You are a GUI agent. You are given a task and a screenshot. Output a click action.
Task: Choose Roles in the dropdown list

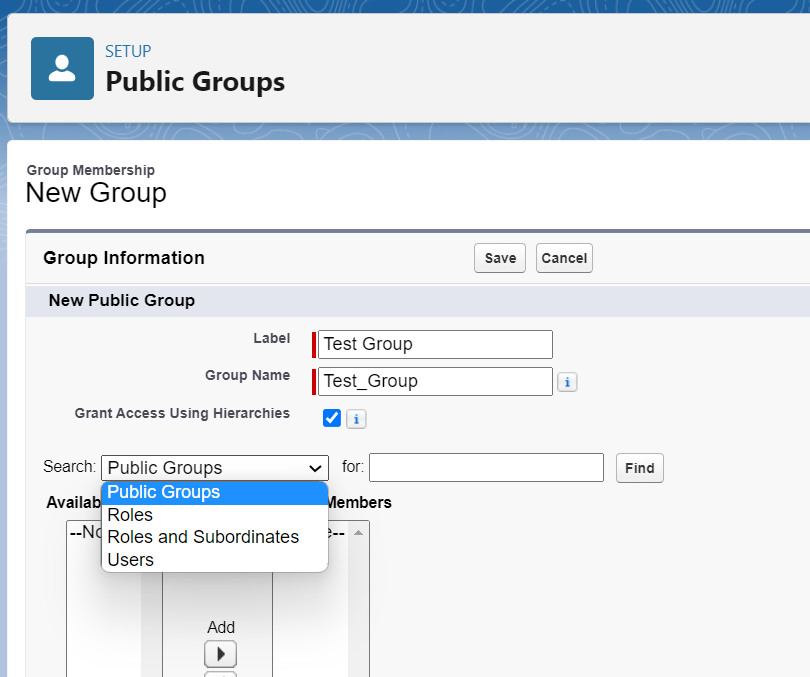pos(215,515)
